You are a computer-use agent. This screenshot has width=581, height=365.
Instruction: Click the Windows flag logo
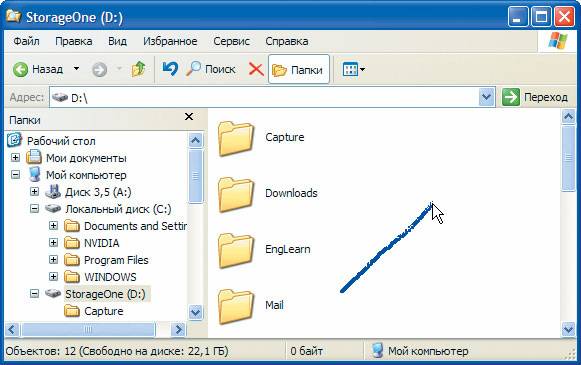558,40
